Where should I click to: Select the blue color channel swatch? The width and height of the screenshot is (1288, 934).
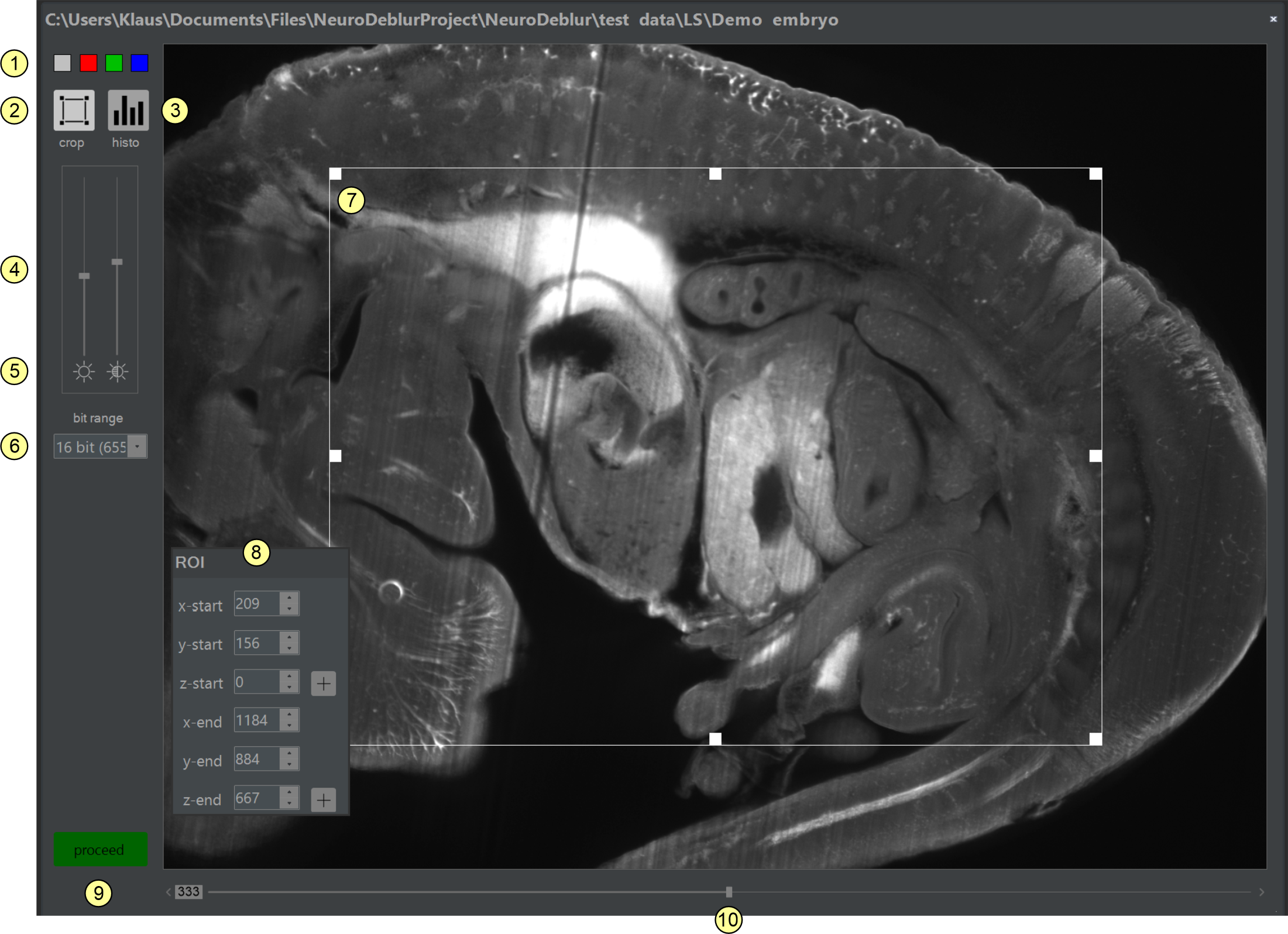(x=140, y=63)
